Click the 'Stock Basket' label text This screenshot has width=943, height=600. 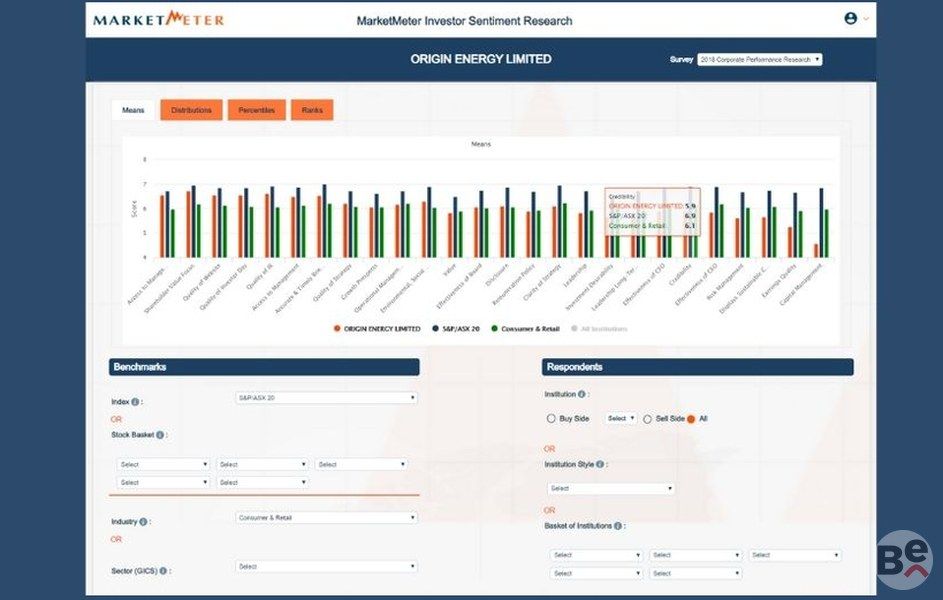[x=132, y=435]
